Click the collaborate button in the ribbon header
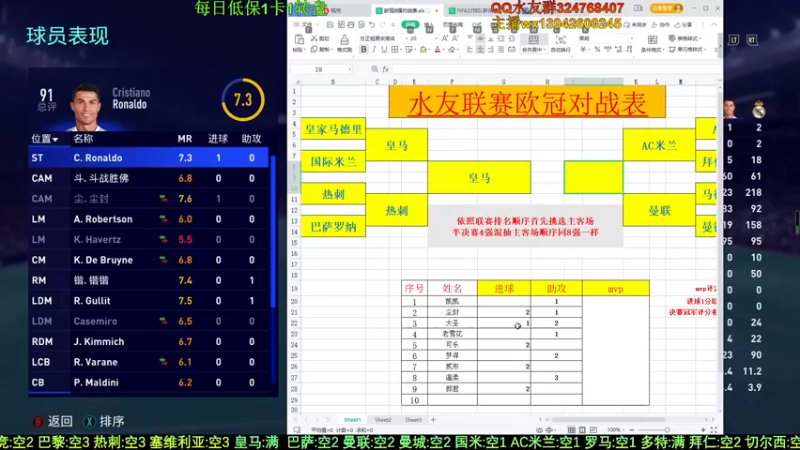 tap(661, 24)
